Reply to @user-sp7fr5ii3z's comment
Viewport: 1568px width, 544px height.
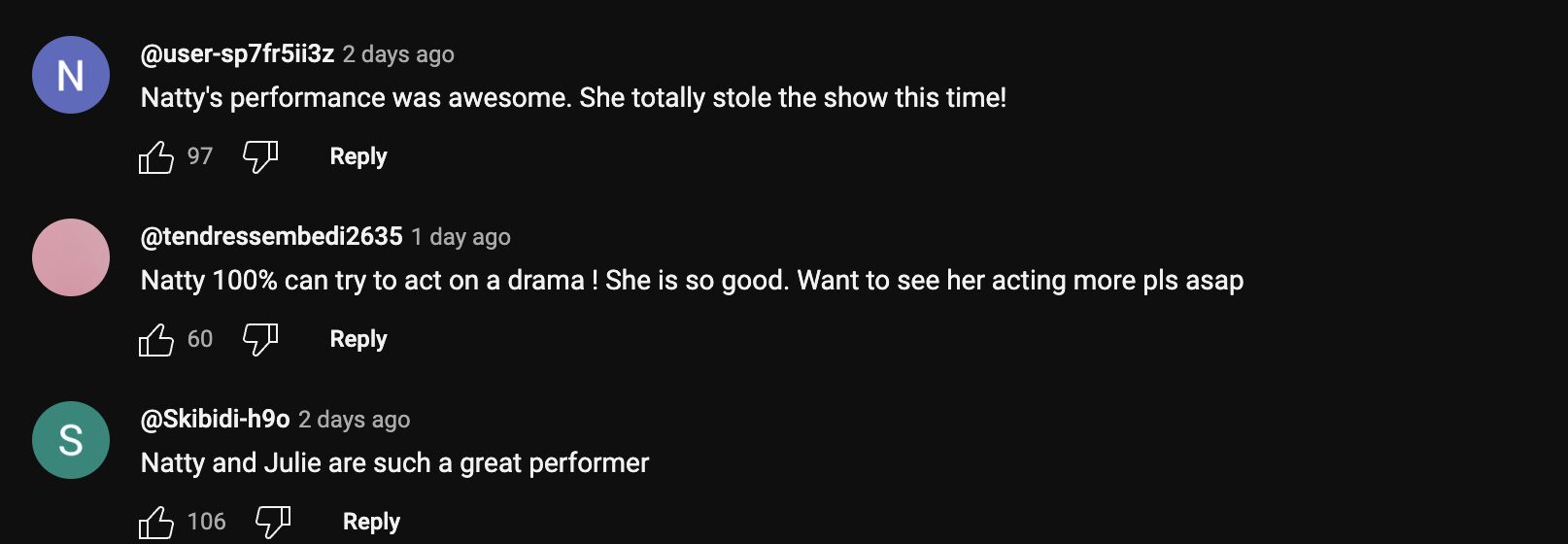click(358, 156)
